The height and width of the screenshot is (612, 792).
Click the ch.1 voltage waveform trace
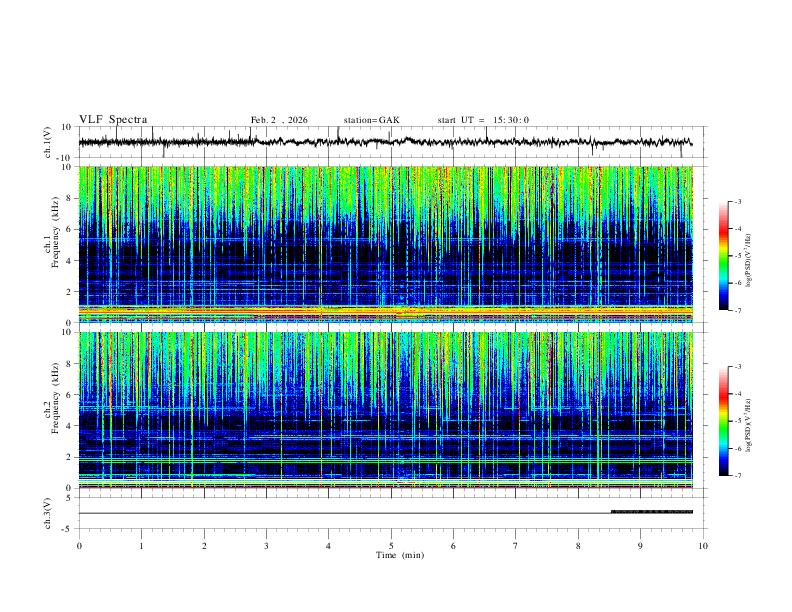coord(385,142)
